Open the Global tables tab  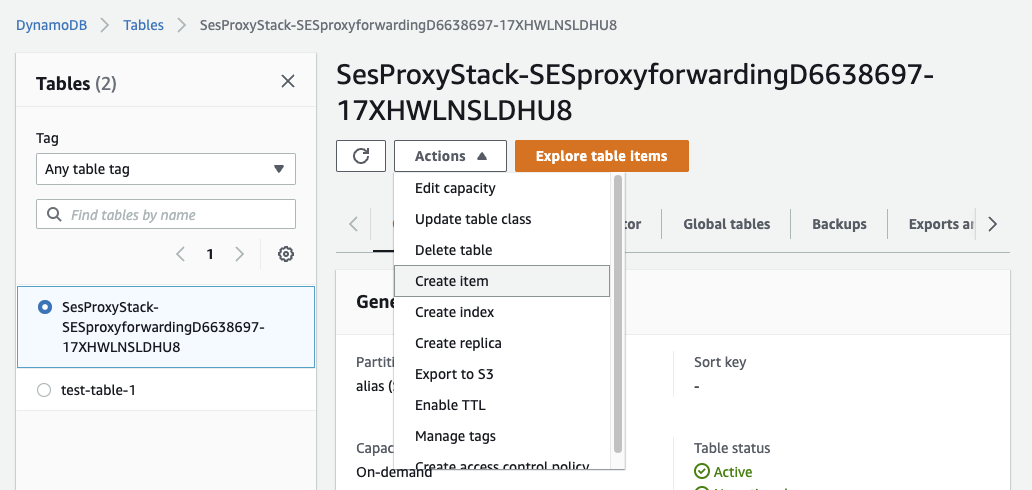coord(727,225)
